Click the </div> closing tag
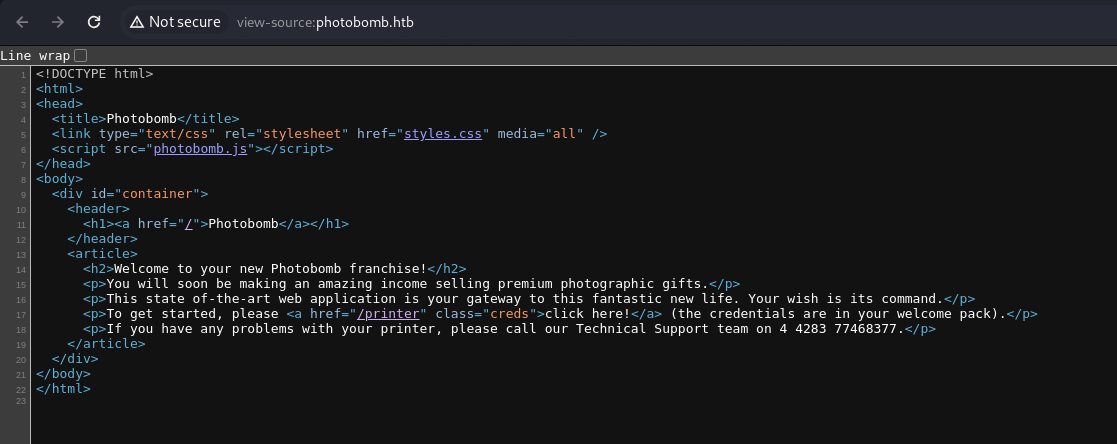The width and height of the screenshot is (1117, 444). click(x=75, y=358)
